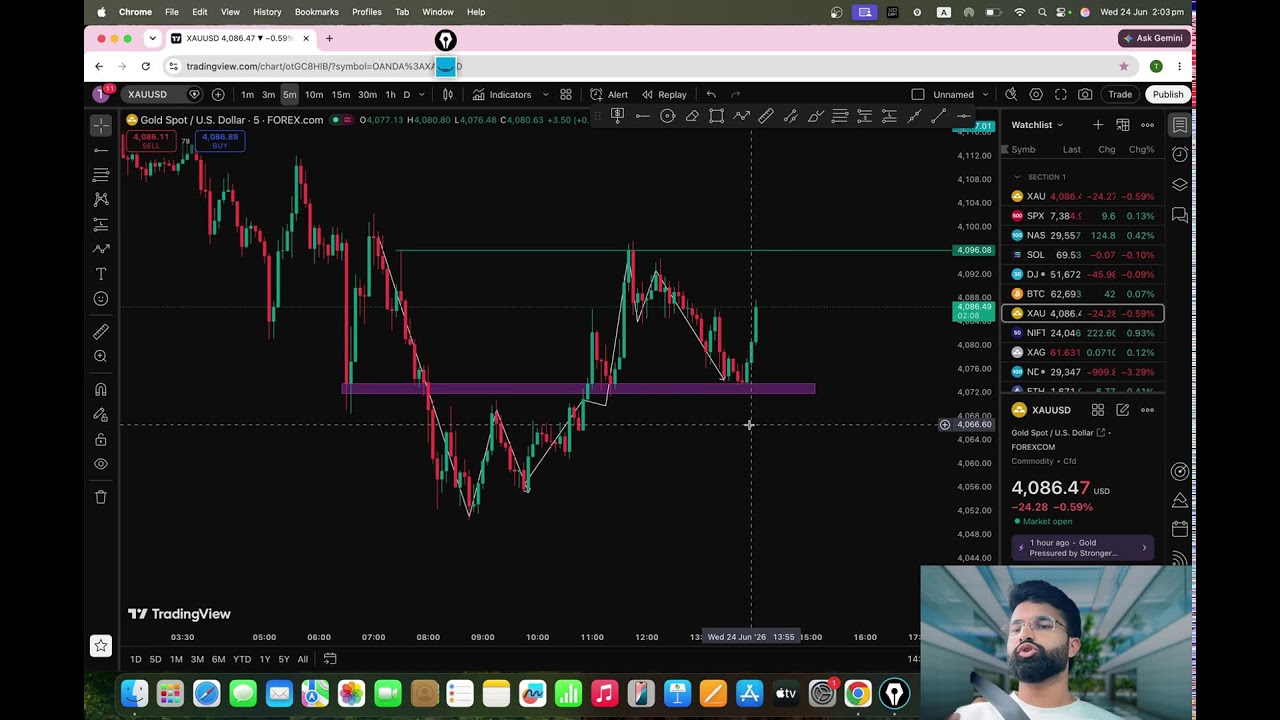Viewport: 1280px width, 720px height.
Task: Select eraser in floating drawing toolbar
Action: pos(692,116)
